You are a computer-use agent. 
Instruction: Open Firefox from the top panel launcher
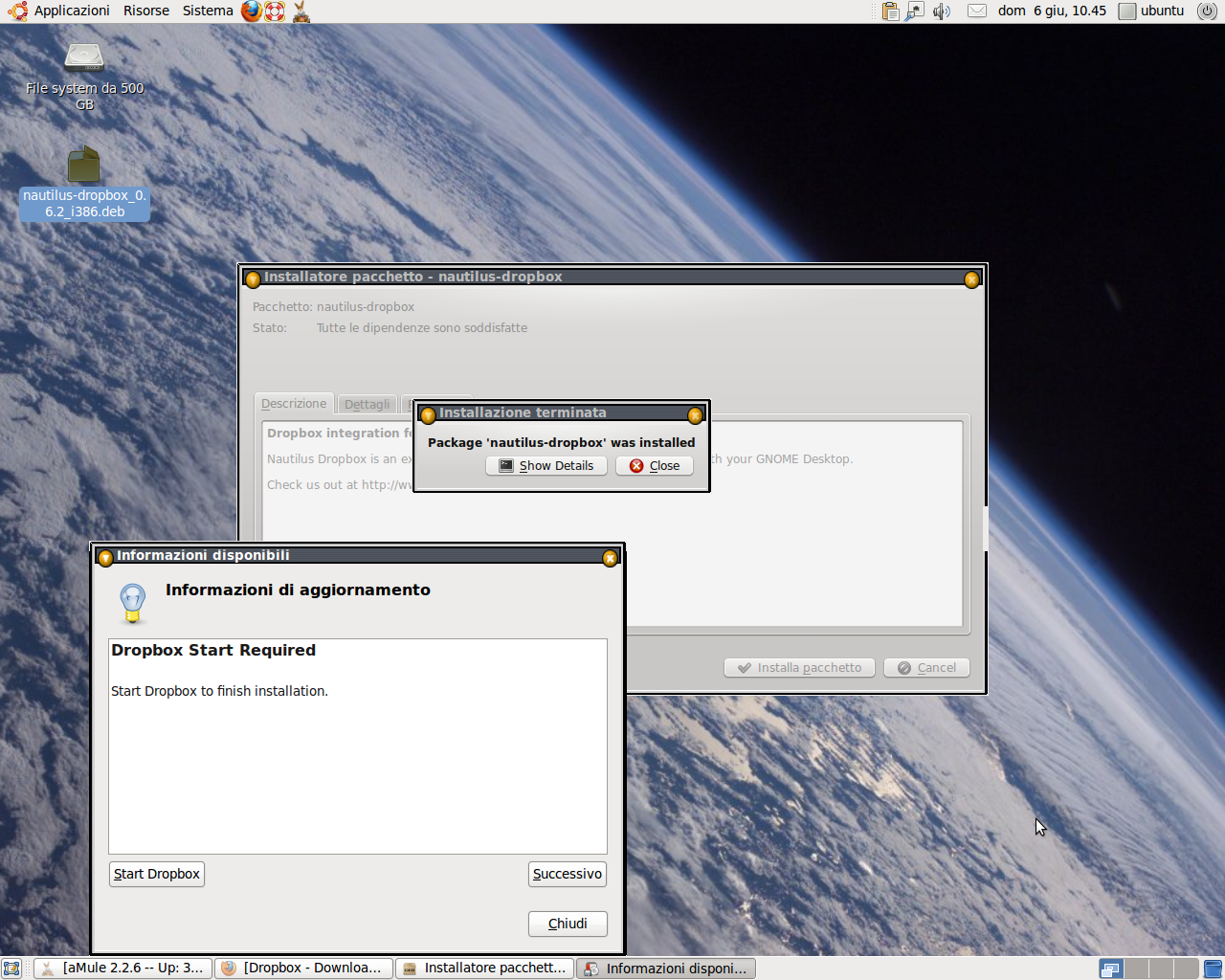pyautogui.click(x=251, y=11)
